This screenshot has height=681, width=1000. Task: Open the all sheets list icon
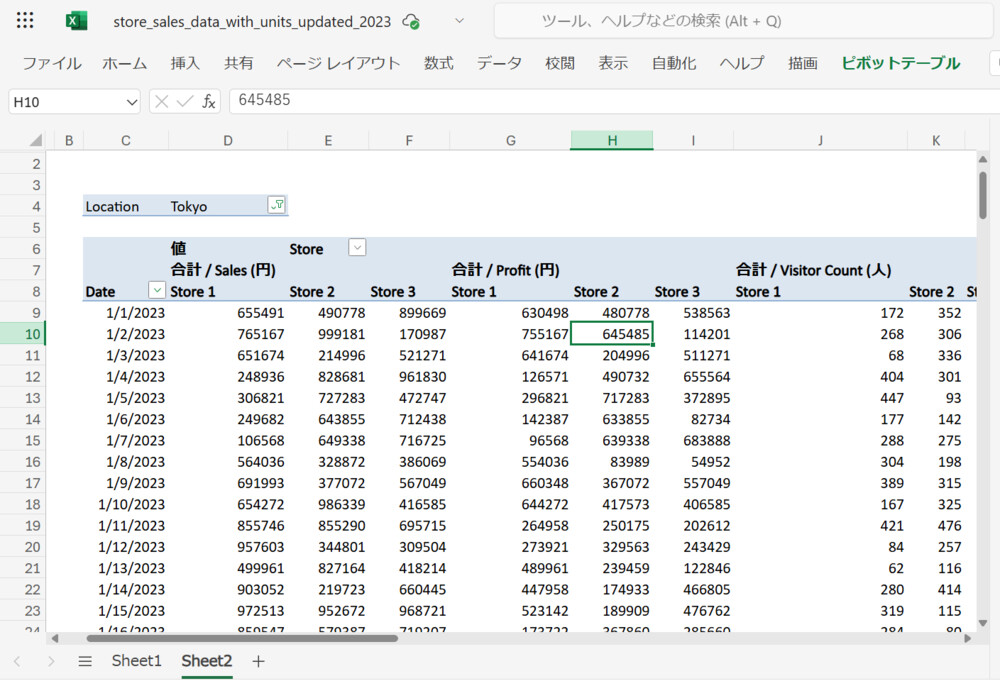tap(85, 661)
